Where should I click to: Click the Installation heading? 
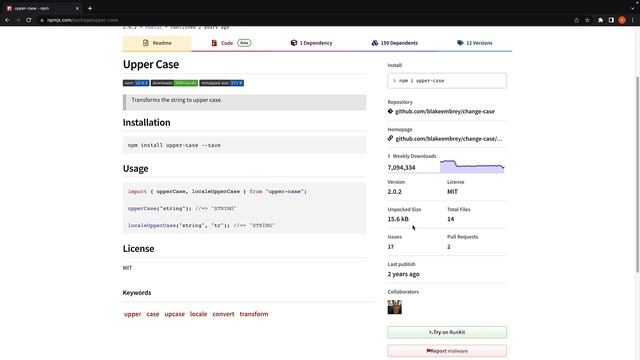(x=147, y=122)
